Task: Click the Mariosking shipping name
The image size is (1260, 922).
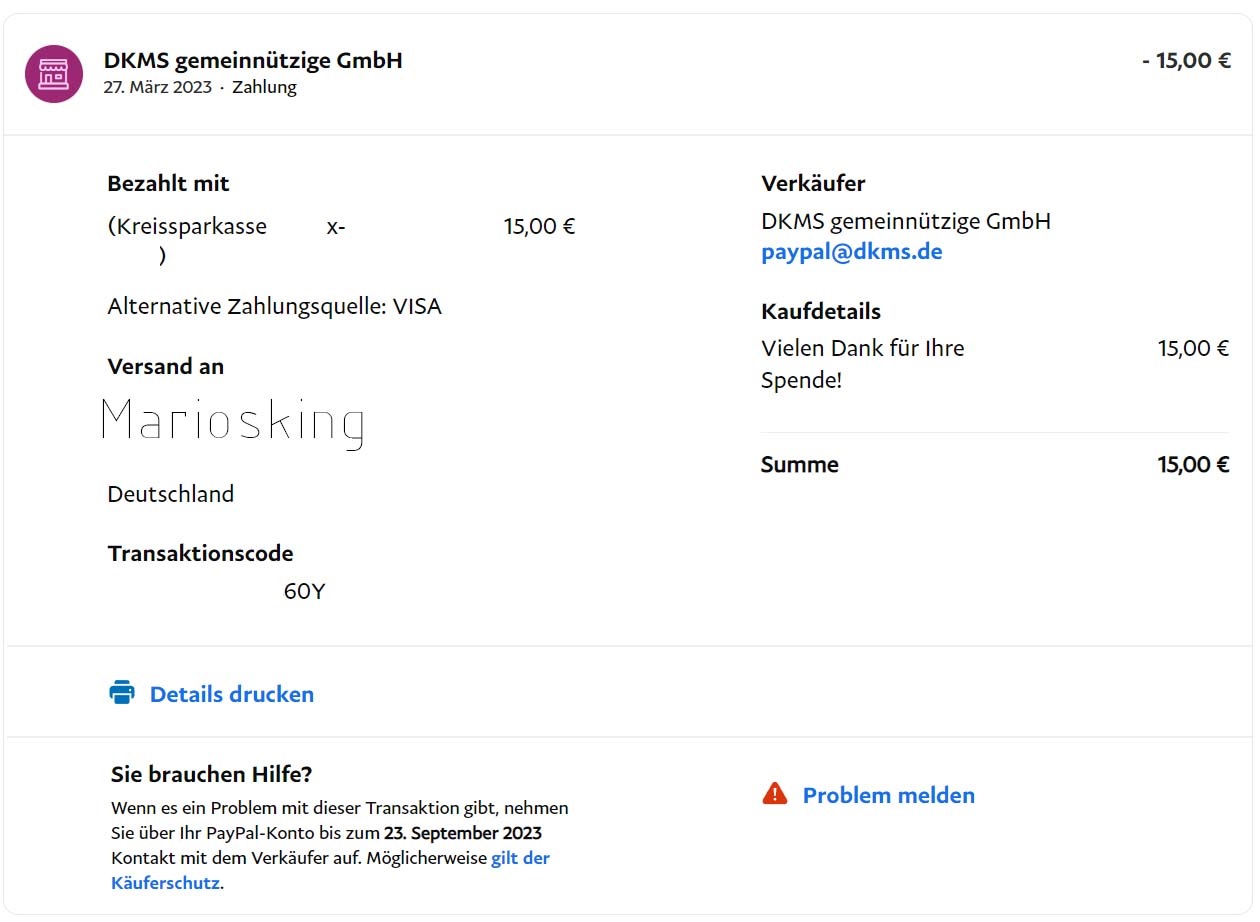Action: (x=233, y=422)
